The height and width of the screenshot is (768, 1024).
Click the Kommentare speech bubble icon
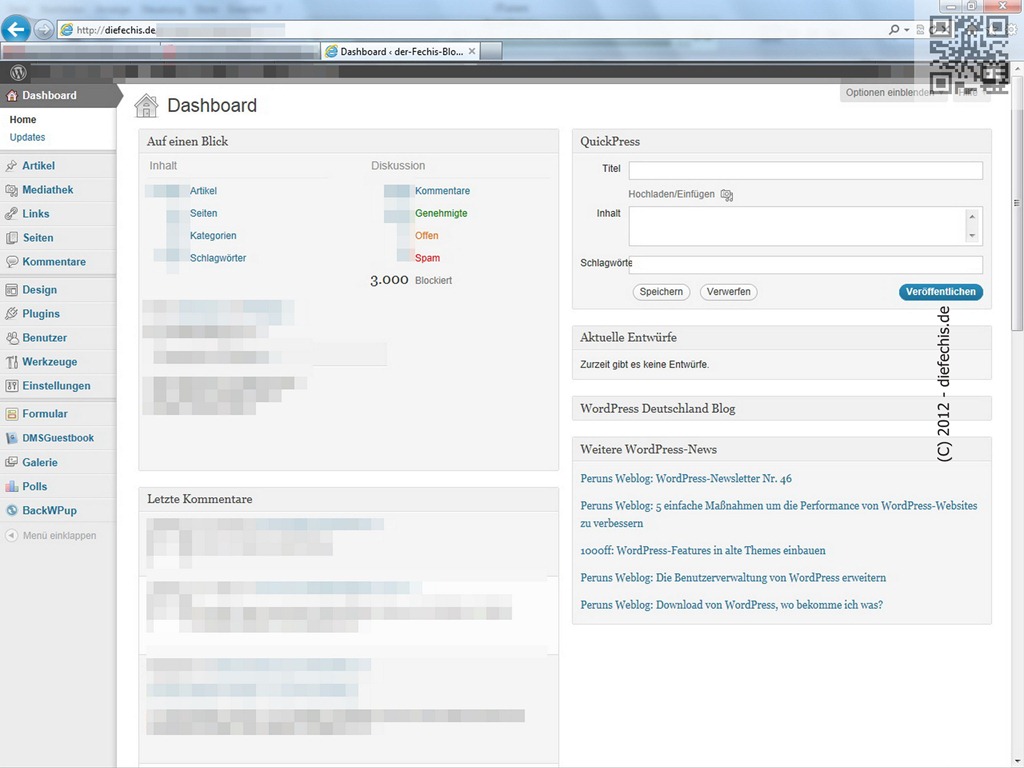[11, 262]
